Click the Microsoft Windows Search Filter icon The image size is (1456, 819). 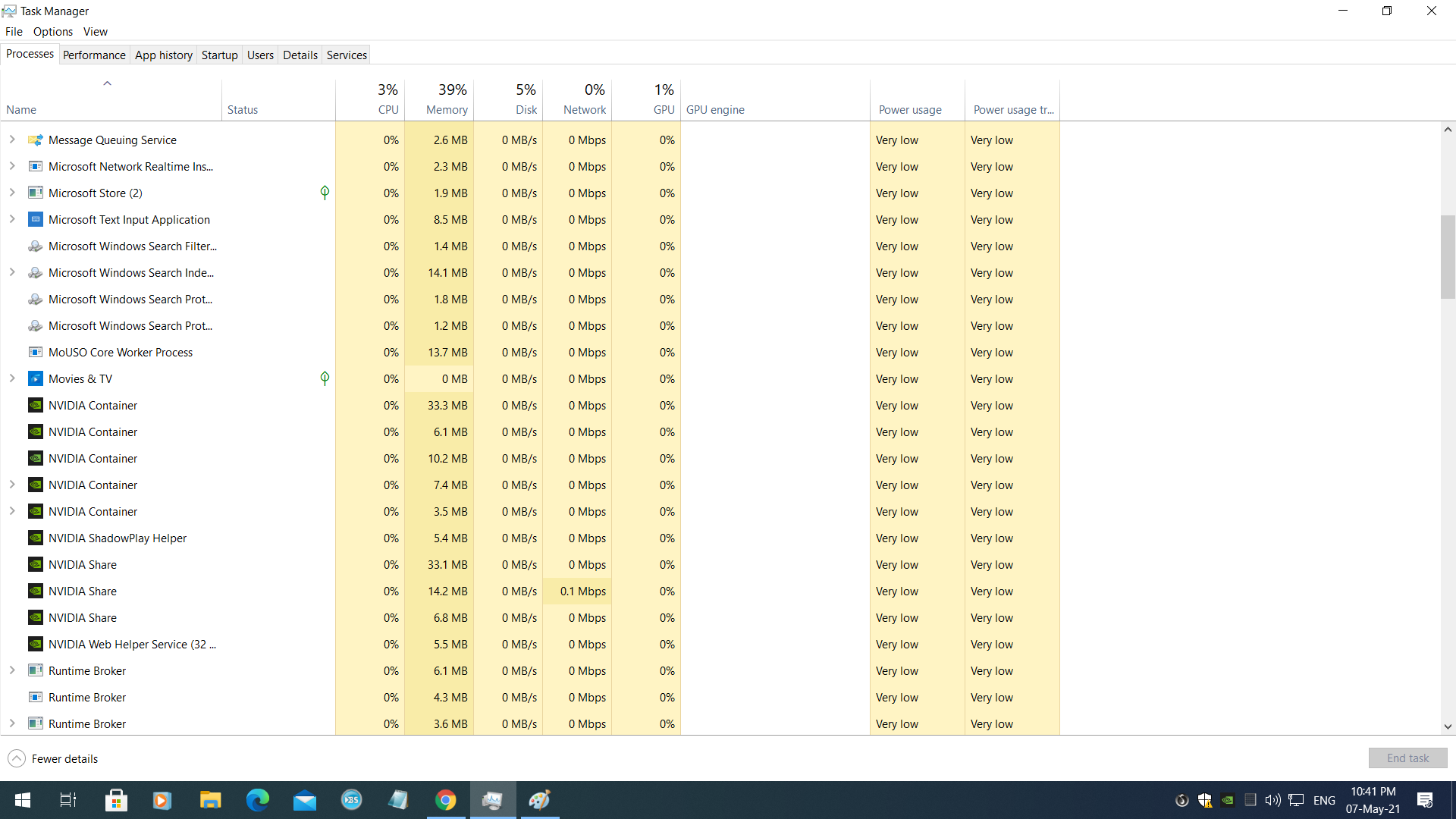pos(36,246)
